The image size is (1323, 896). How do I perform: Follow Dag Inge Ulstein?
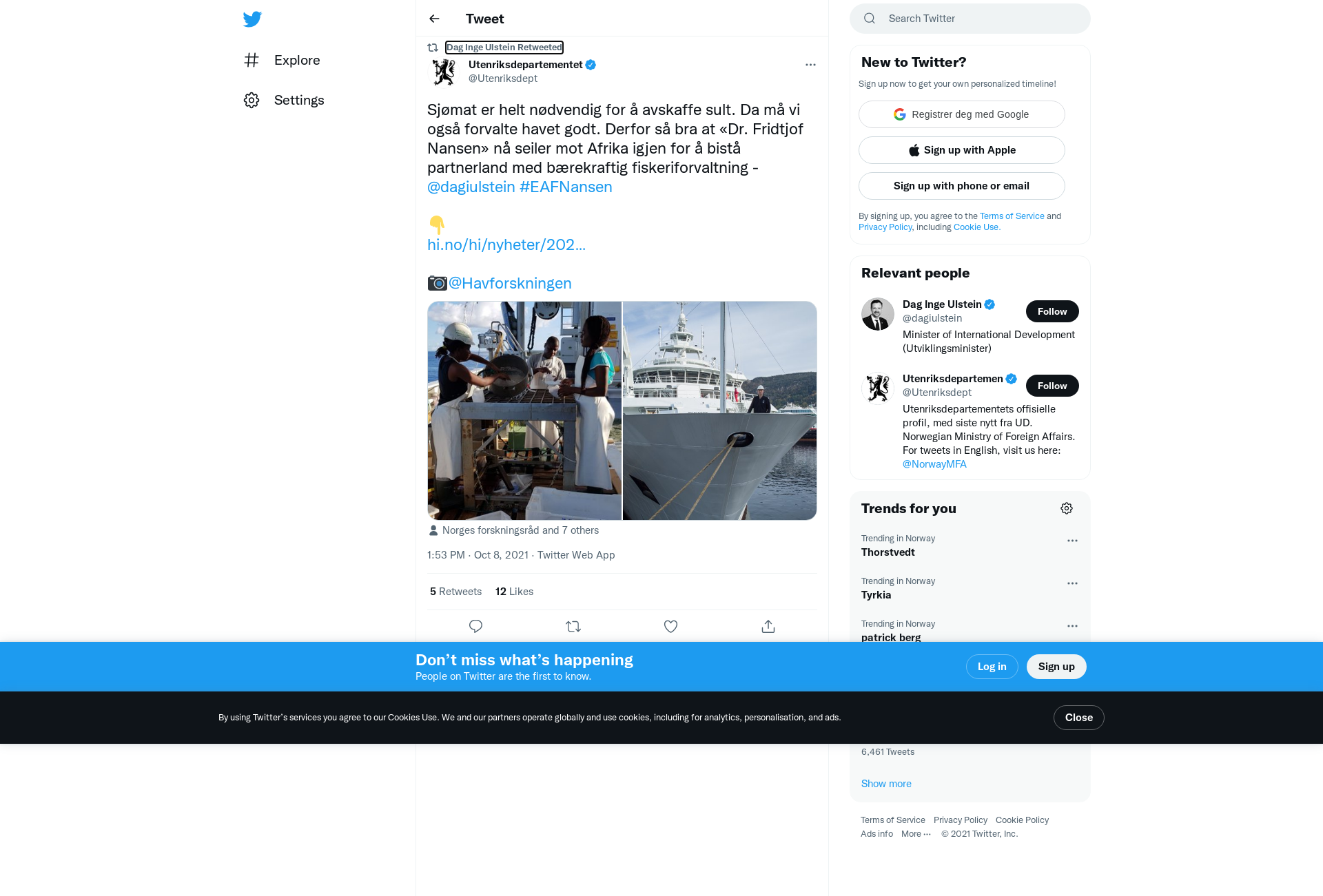pyautogui.click(x=1052, y=311)
